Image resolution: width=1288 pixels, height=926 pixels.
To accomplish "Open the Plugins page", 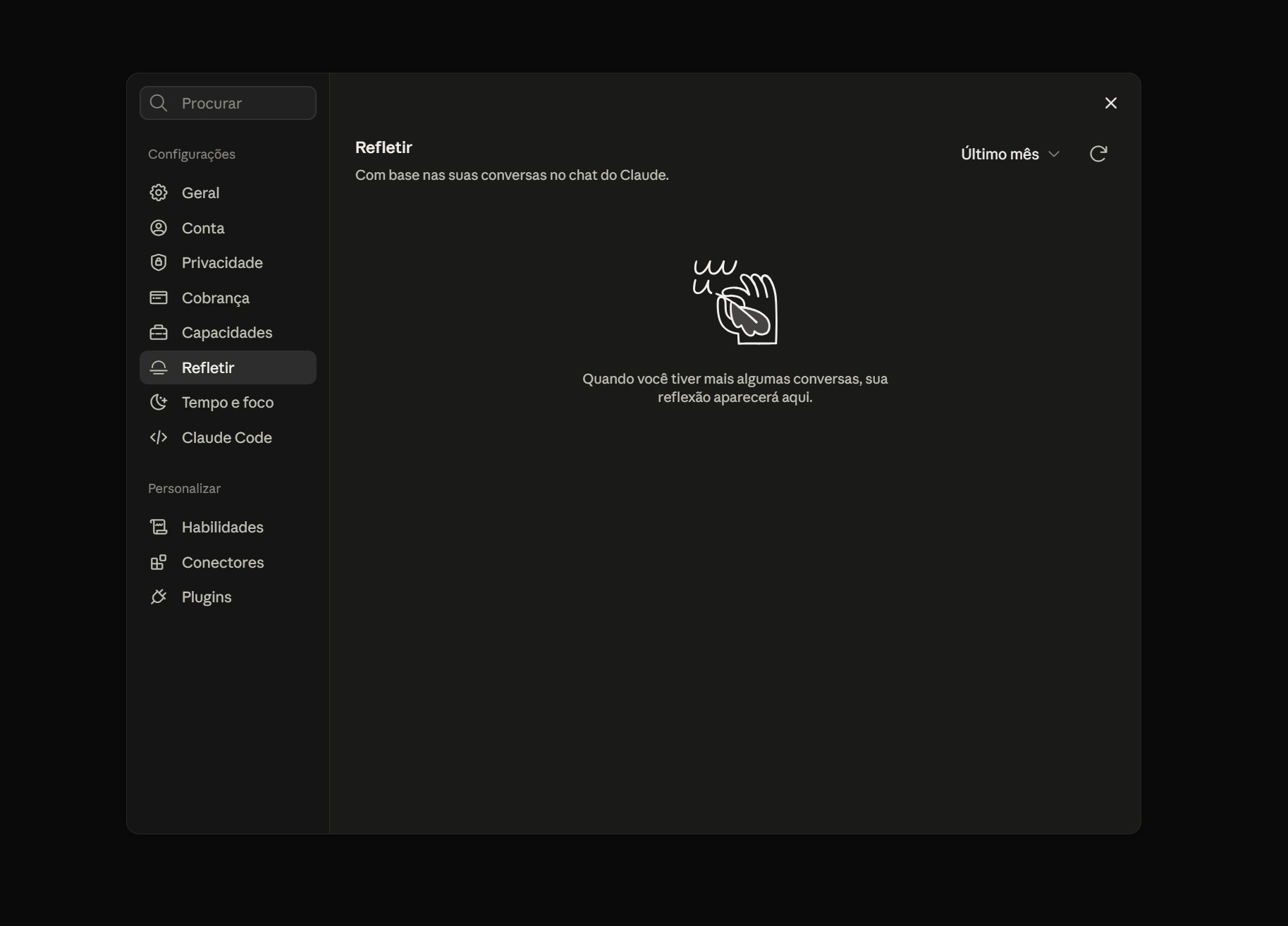I will pyautogui.click(x=228, y=597).
